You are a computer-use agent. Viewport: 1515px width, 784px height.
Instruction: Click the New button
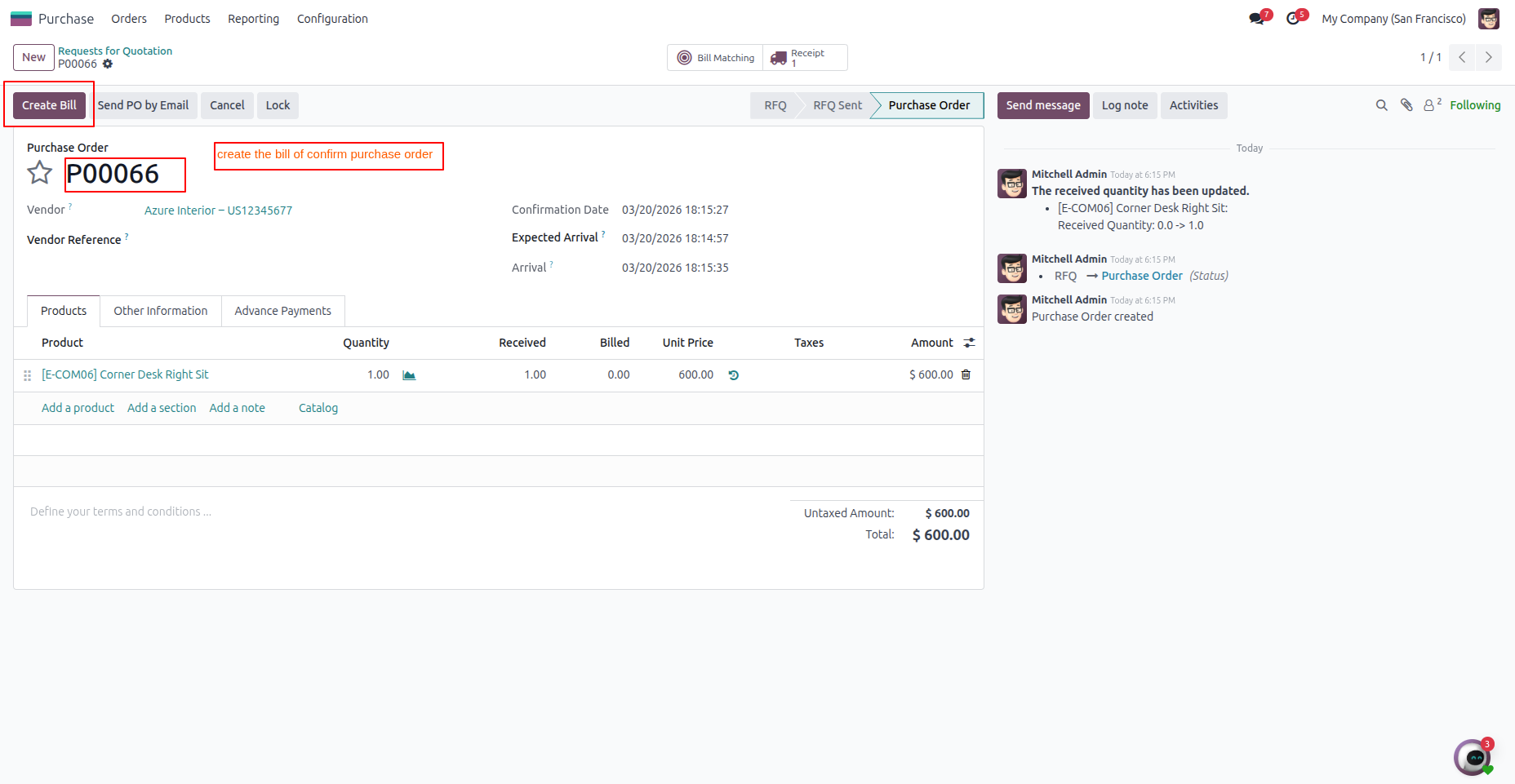tap(33, 57)
